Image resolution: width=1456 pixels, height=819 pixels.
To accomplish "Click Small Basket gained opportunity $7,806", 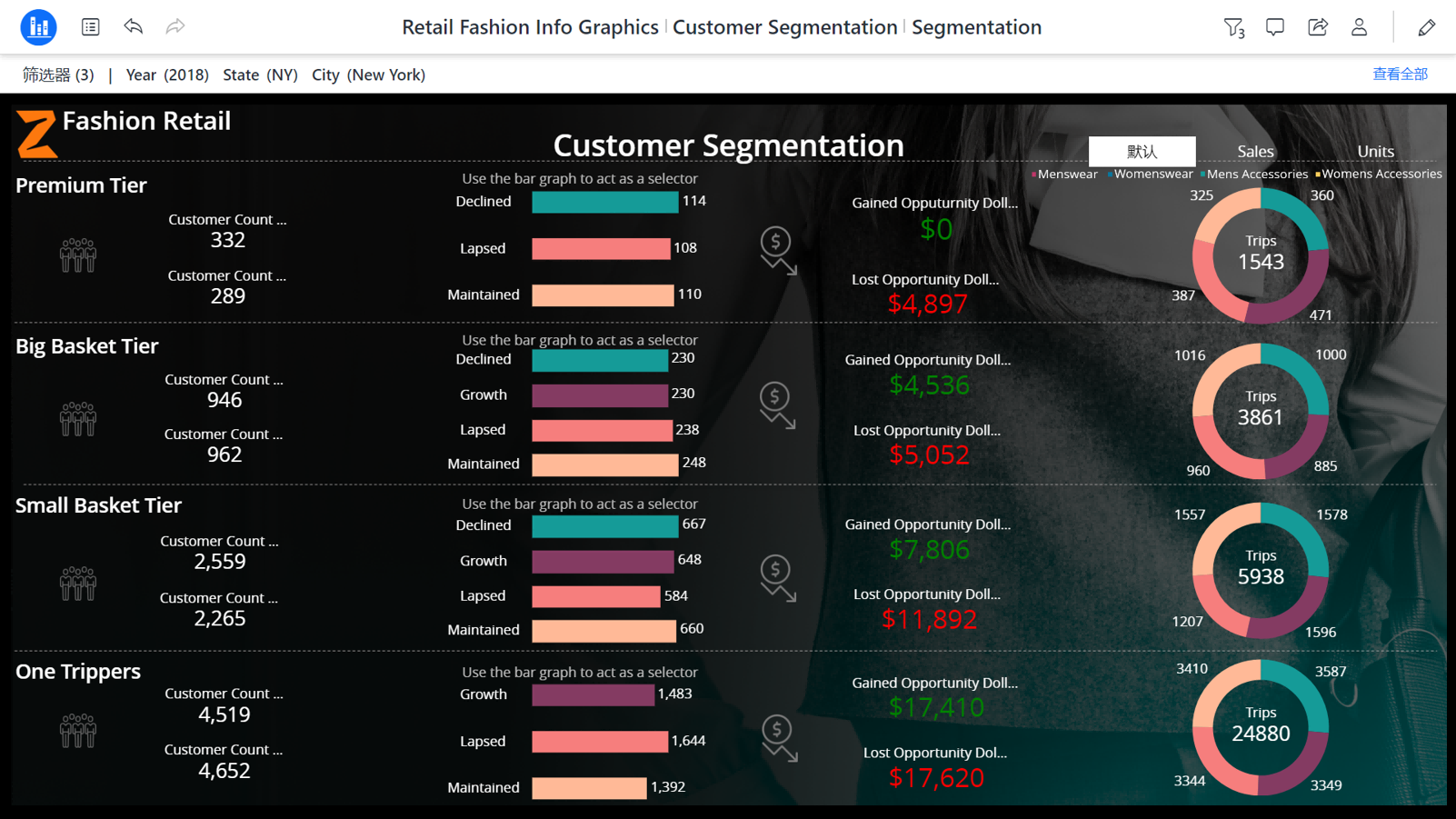I will 930,550.
